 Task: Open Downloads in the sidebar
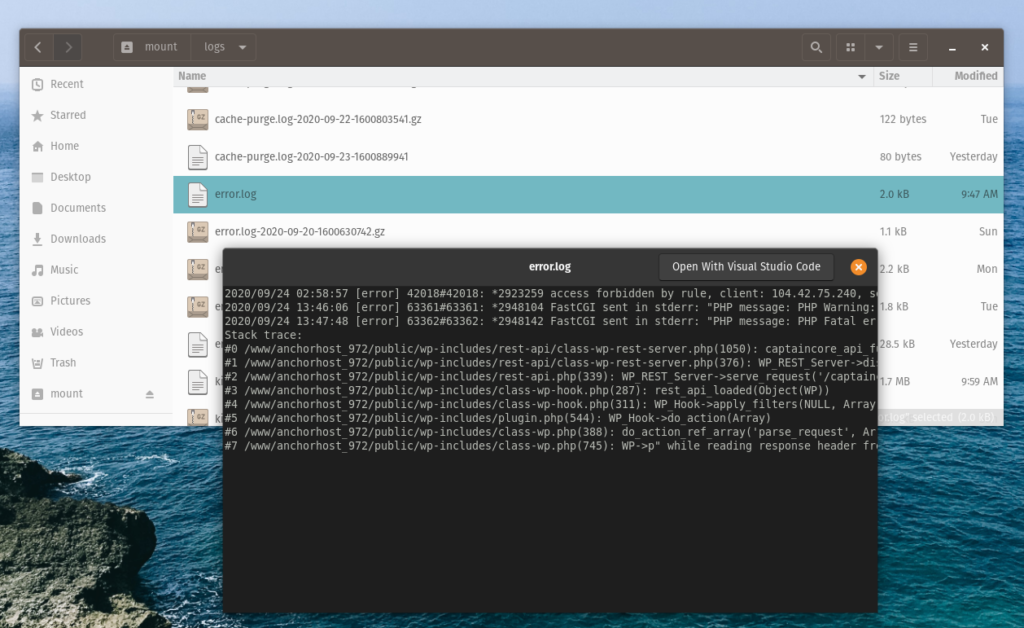[78, 239]
